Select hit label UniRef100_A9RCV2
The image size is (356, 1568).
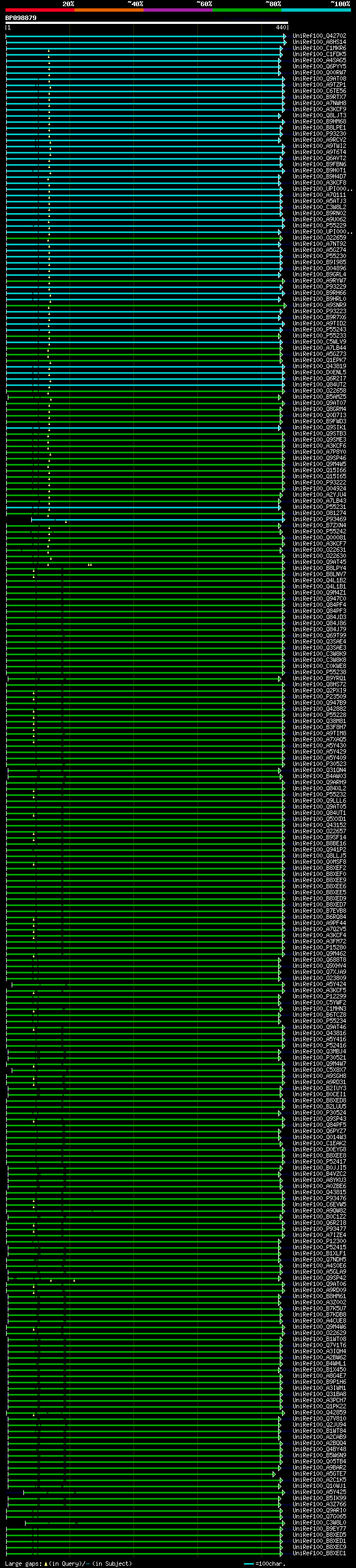click(319, 140)
